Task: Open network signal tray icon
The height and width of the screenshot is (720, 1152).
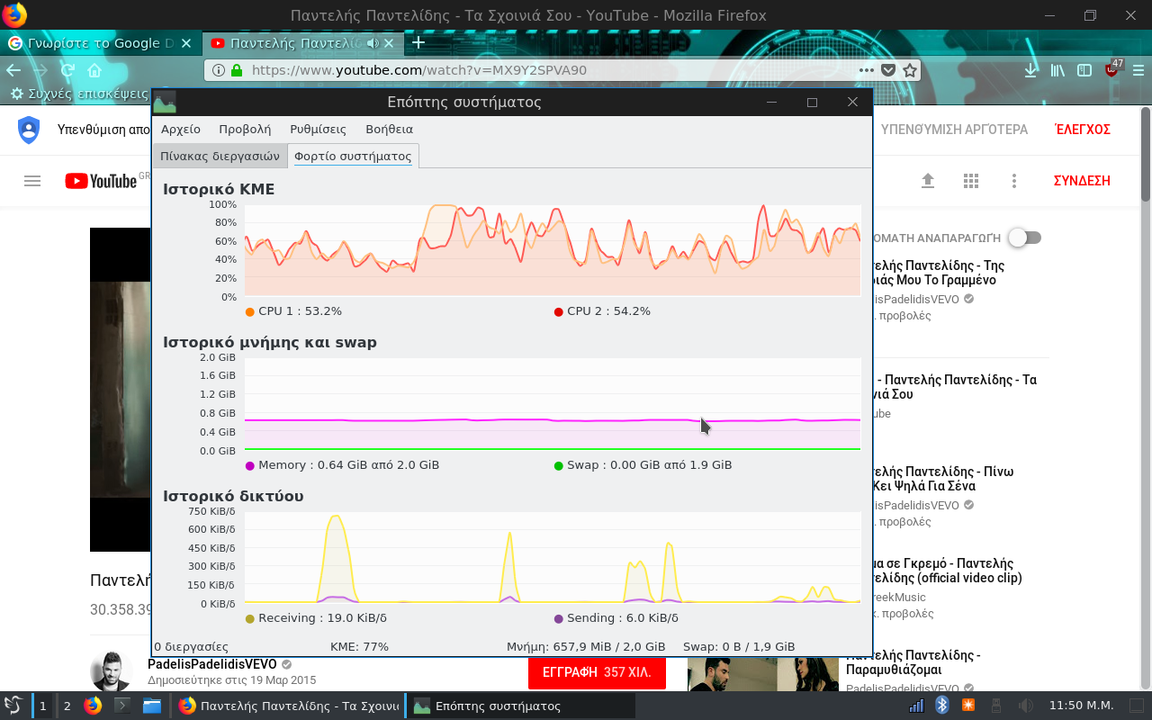Action: pyautogui.click(x=916, y=706)
